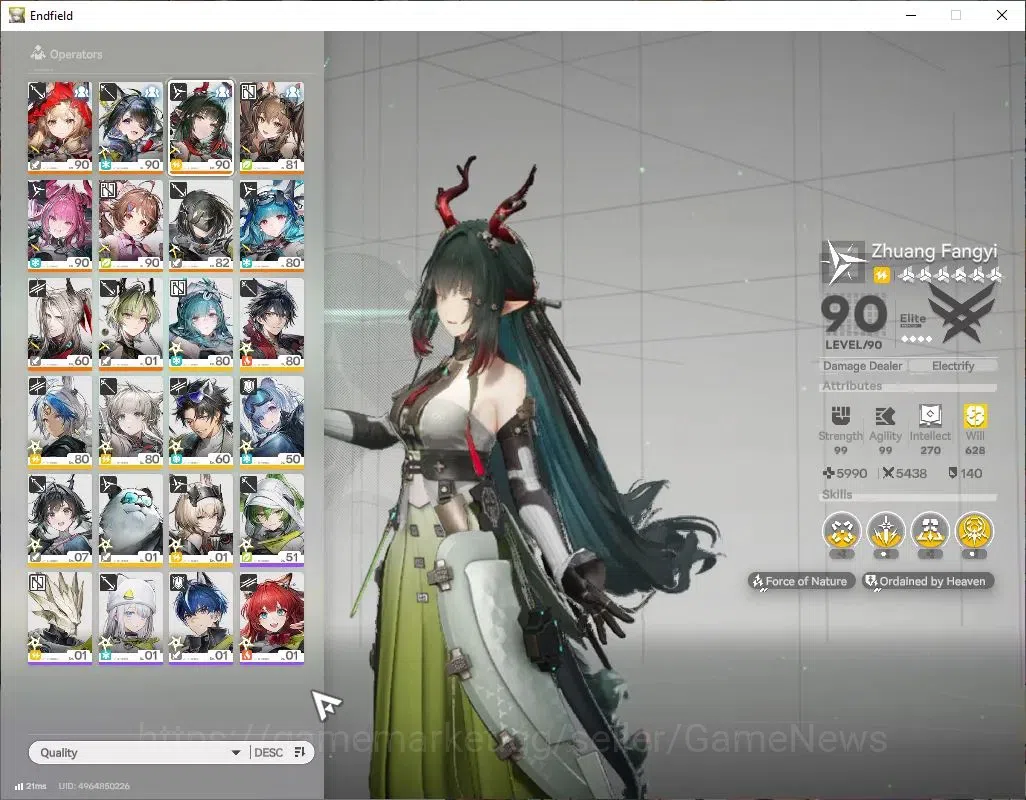Viewport: 1026px width, 800px height.
Task: Pick the red-haired girl level 01 operator
Action: [272, 617]
